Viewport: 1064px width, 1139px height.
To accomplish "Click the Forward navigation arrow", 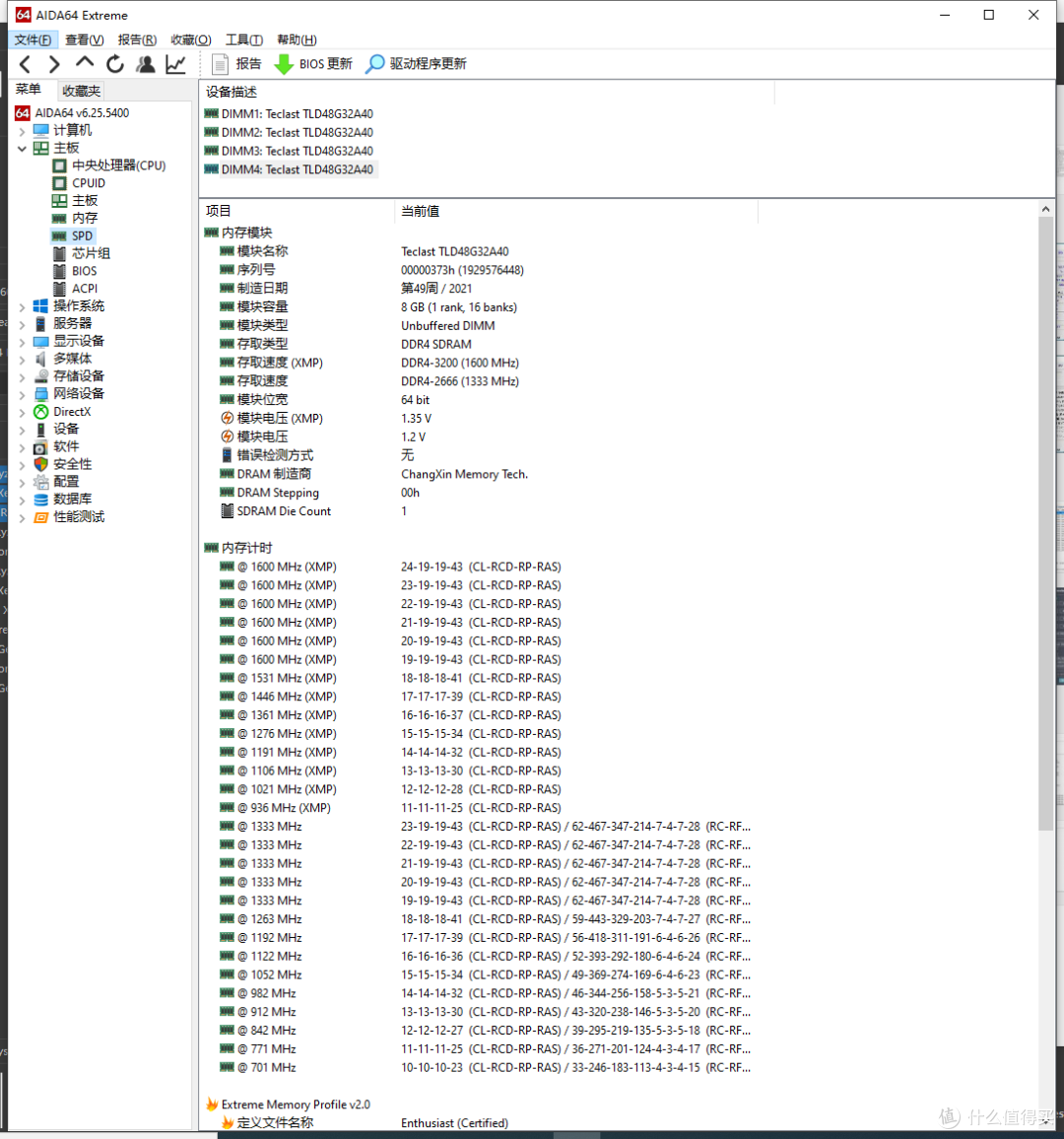I will [54, 64].
